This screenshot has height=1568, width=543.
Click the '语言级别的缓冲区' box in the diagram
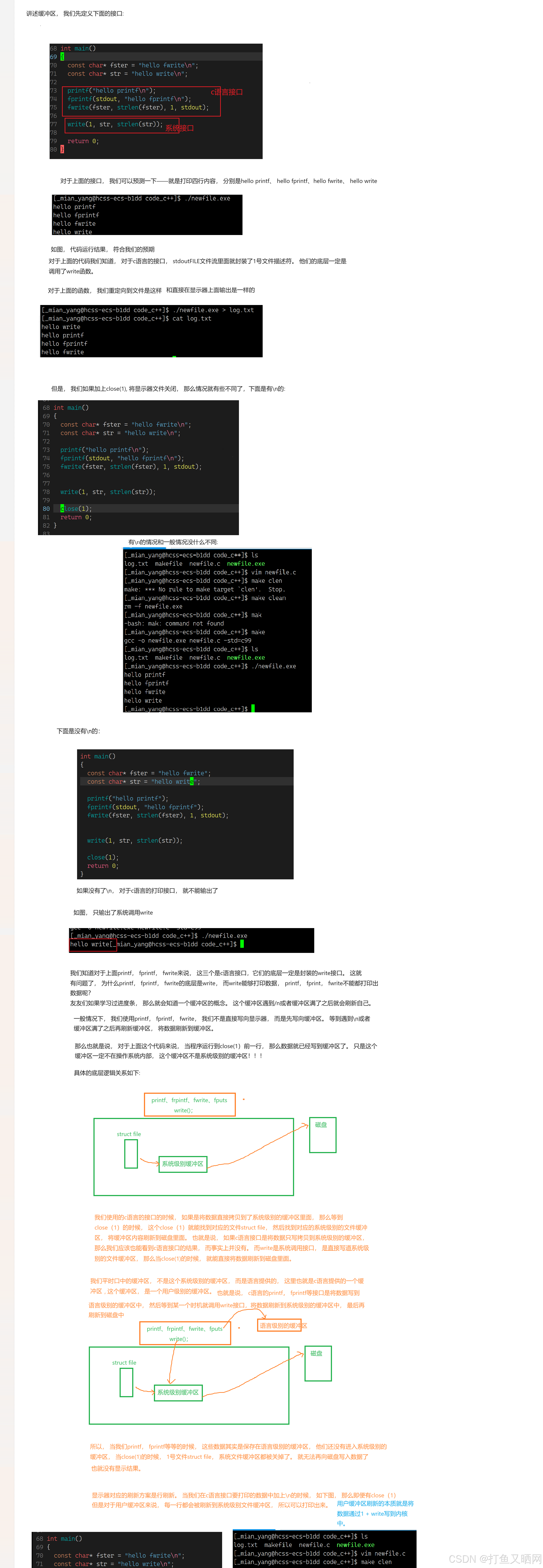point(280,1326)
